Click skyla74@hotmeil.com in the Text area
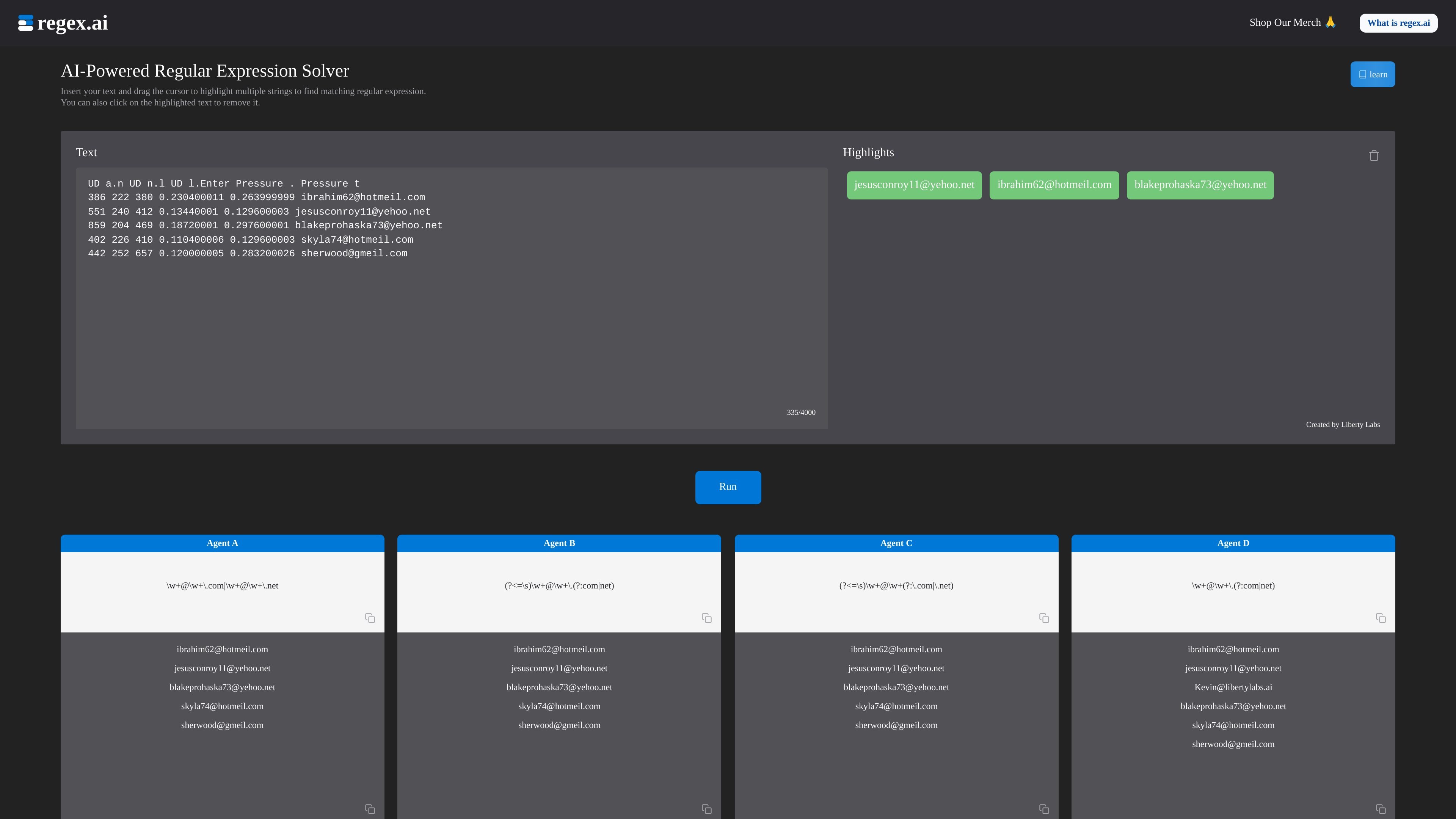Screen dimensions: 1456x819 [x=357, y=240]
